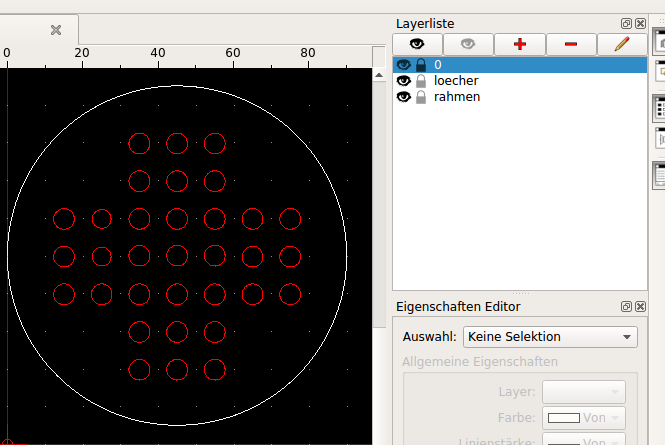The height and width of the screenshot is (445, 665).
Task: Select the loecher layer name
Action: (456, 81)
